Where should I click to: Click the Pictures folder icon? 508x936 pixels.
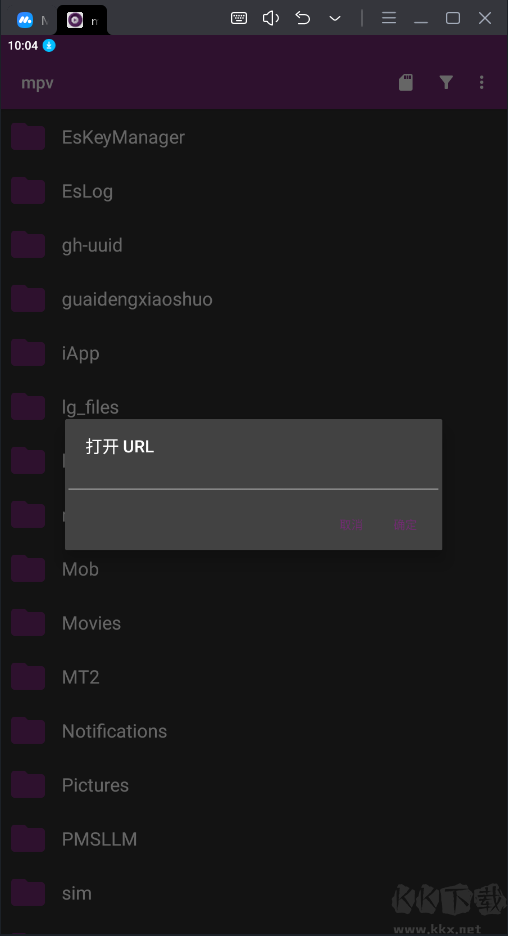(x=28, y=785)
